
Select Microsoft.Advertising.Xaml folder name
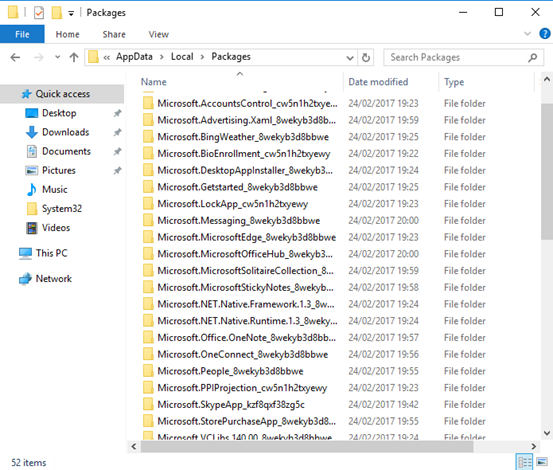coord(247,120)
